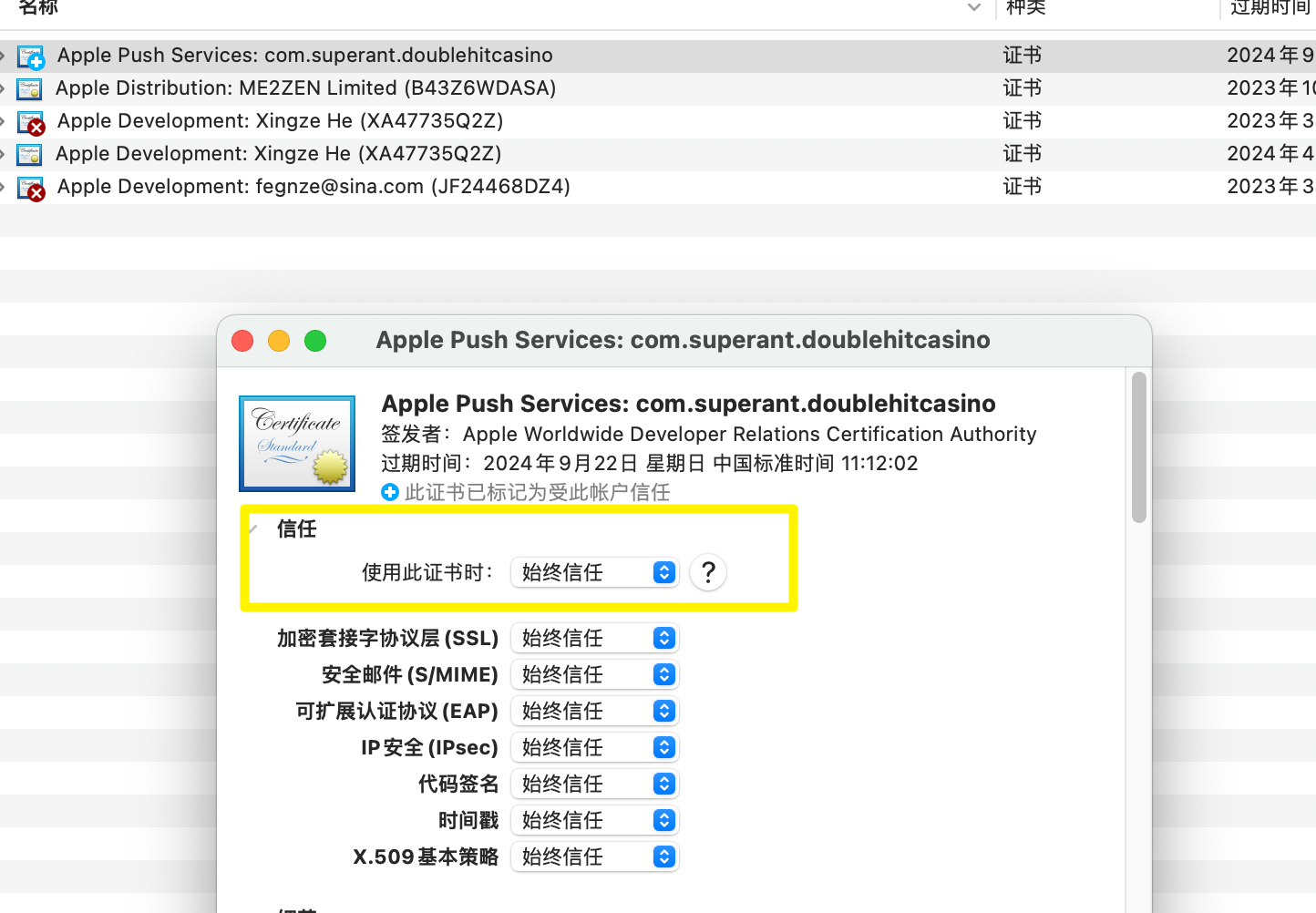The height and width of the screenshot is (913, 1316).
Task: Select the IP 安全 (IPsec) trust dropdown
Action: coord(595,747)
